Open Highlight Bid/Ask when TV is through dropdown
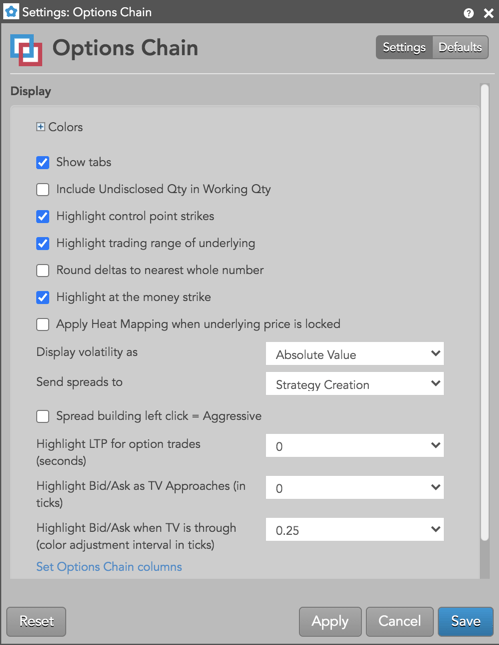The height and width of the screenshot is (645, 499). (x=355, y=529)
